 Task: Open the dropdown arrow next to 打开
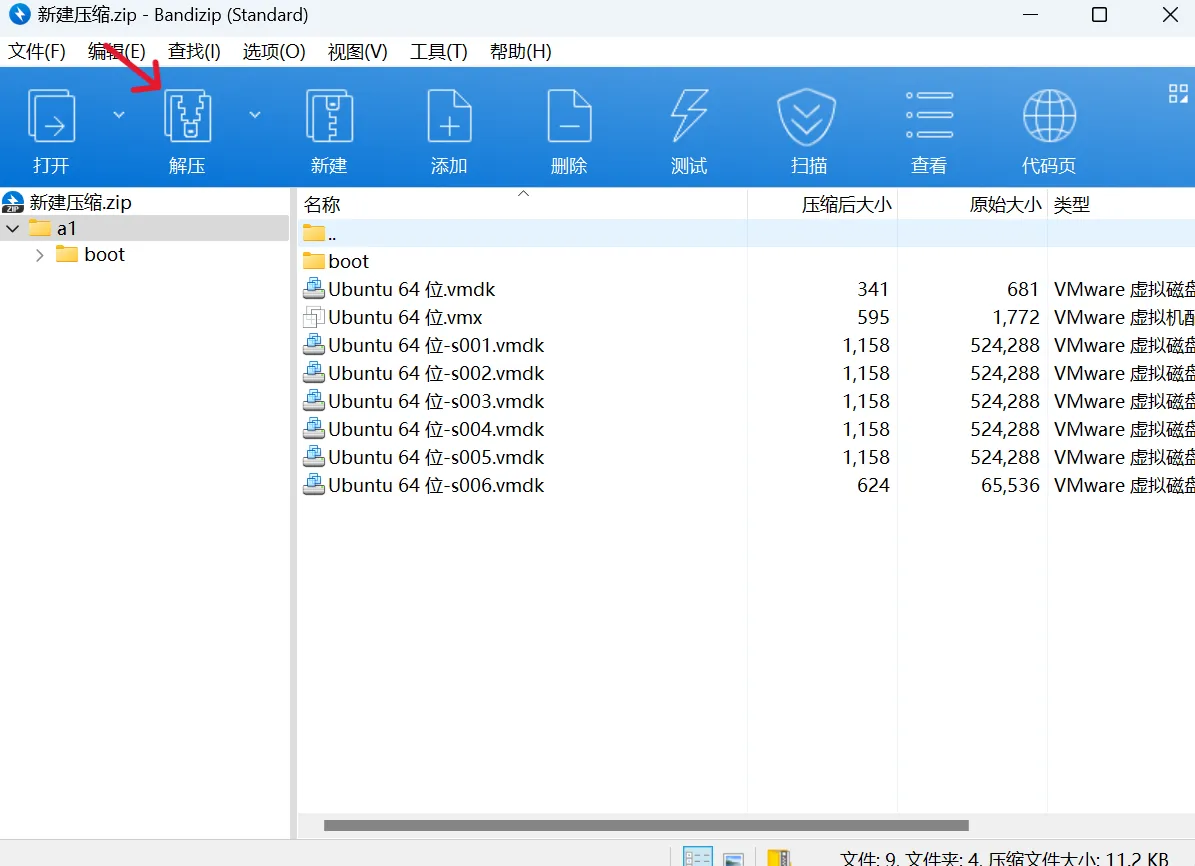pyautogui.click(x=118, y=115)
